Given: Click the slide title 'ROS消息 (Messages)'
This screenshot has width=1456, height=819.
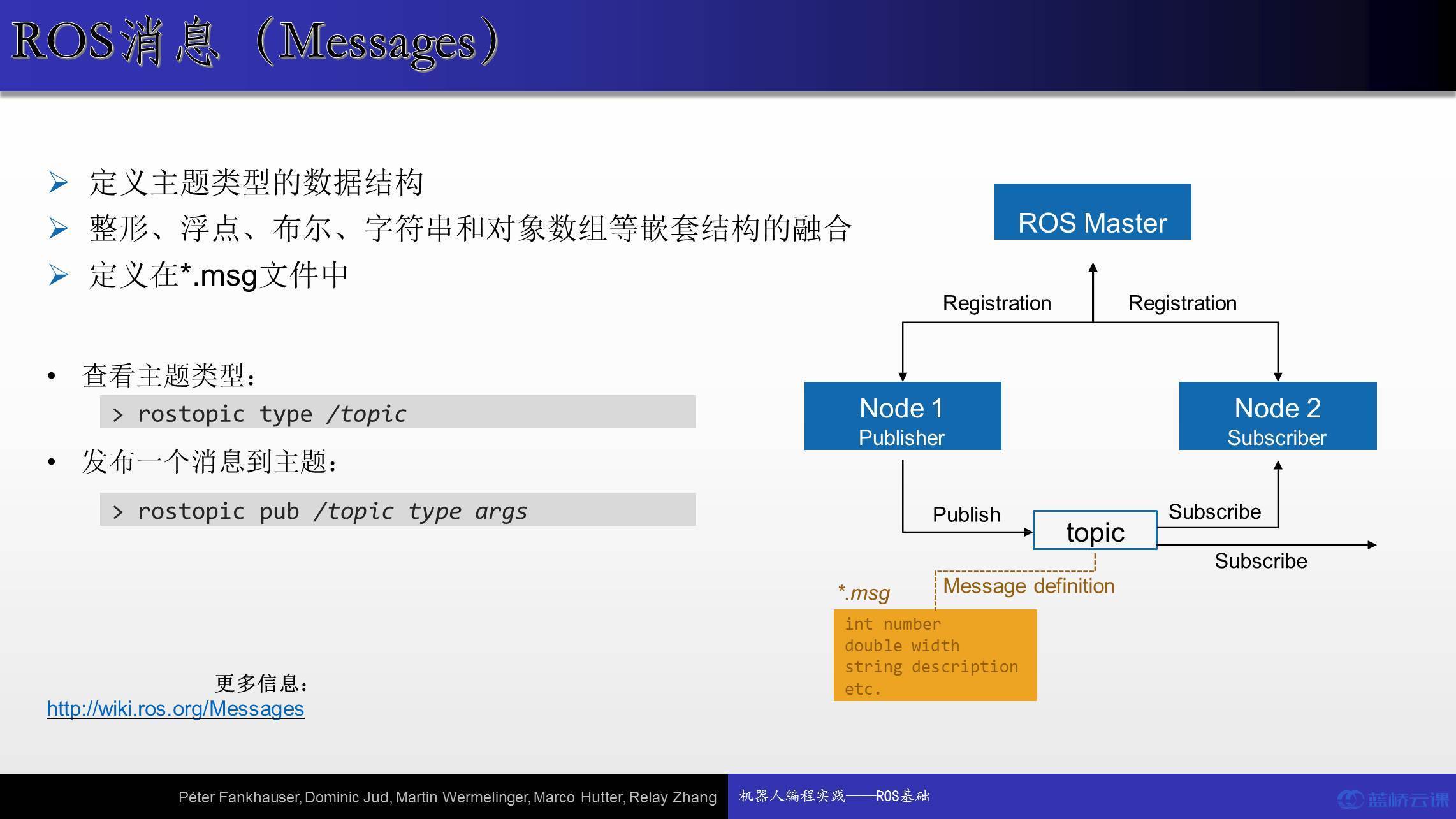Looking at the screenshot, I should (x=255, y=42).
